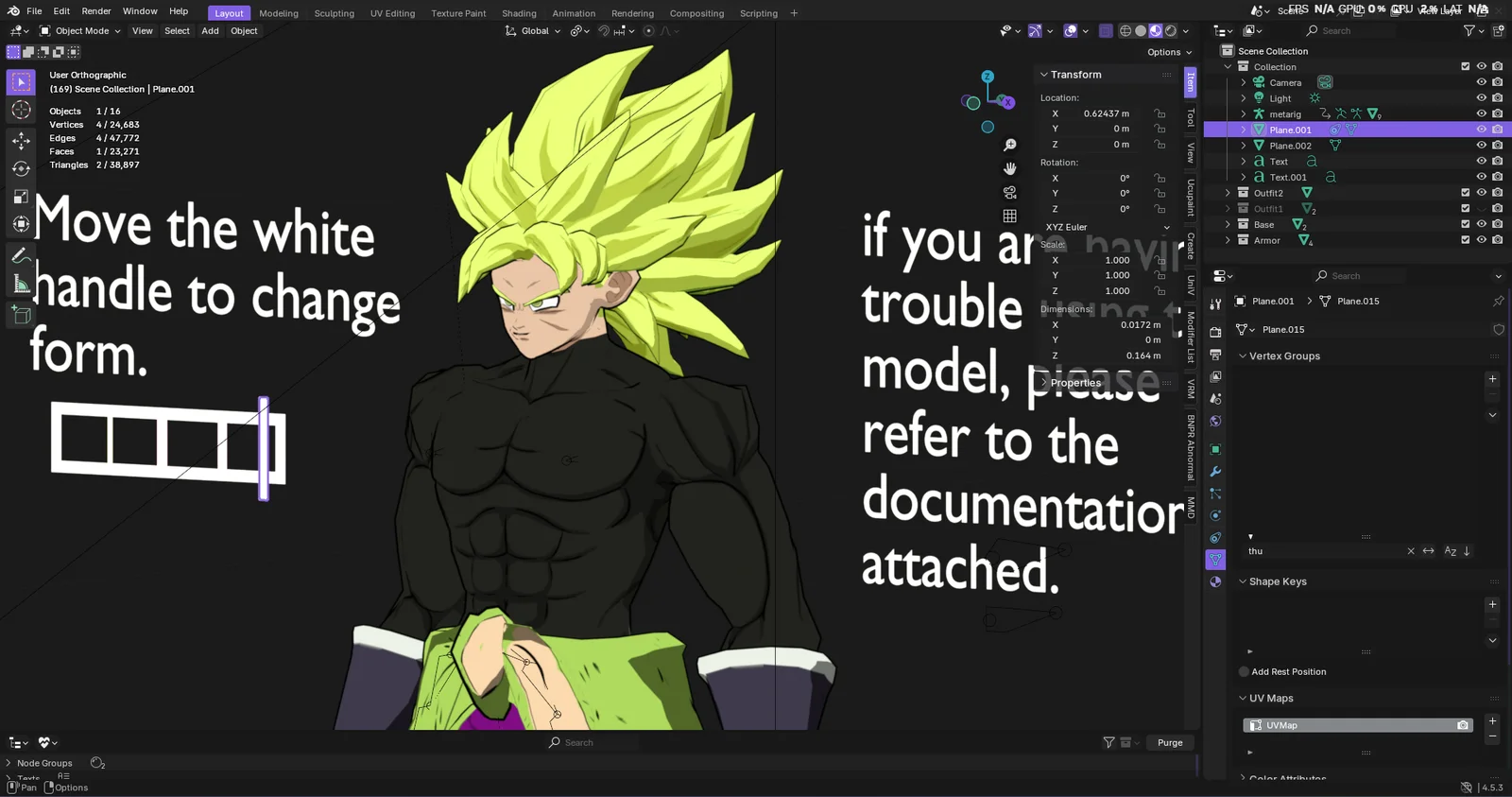This screenshot has width=1512, height=797.
Task: Collapse the Shape Keys panel
Action: (x=1243, y=581)
